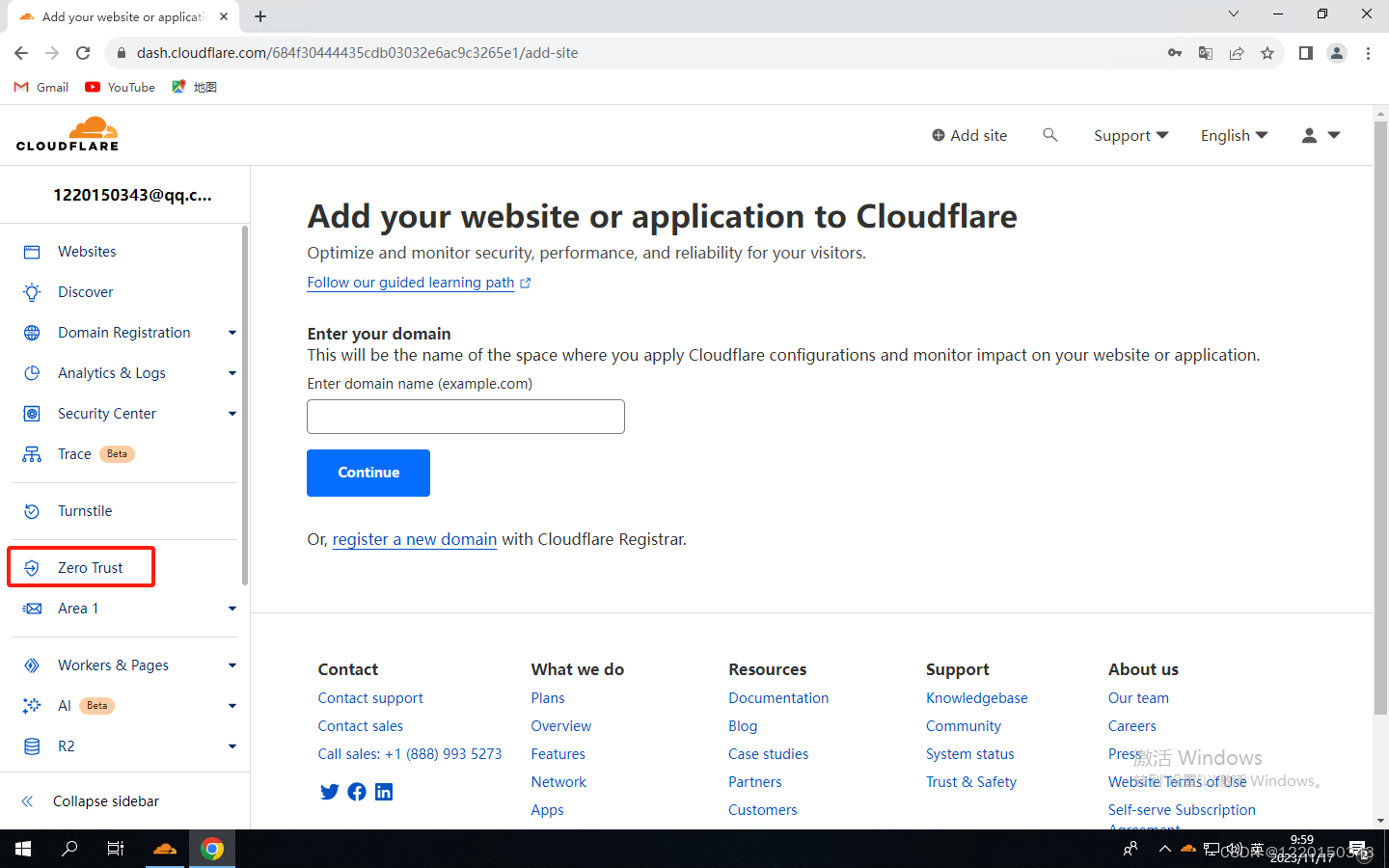1389x868 pixels.
Task: Click the account email 1220150343@qq.c...
Action: (x=132, y=195)
